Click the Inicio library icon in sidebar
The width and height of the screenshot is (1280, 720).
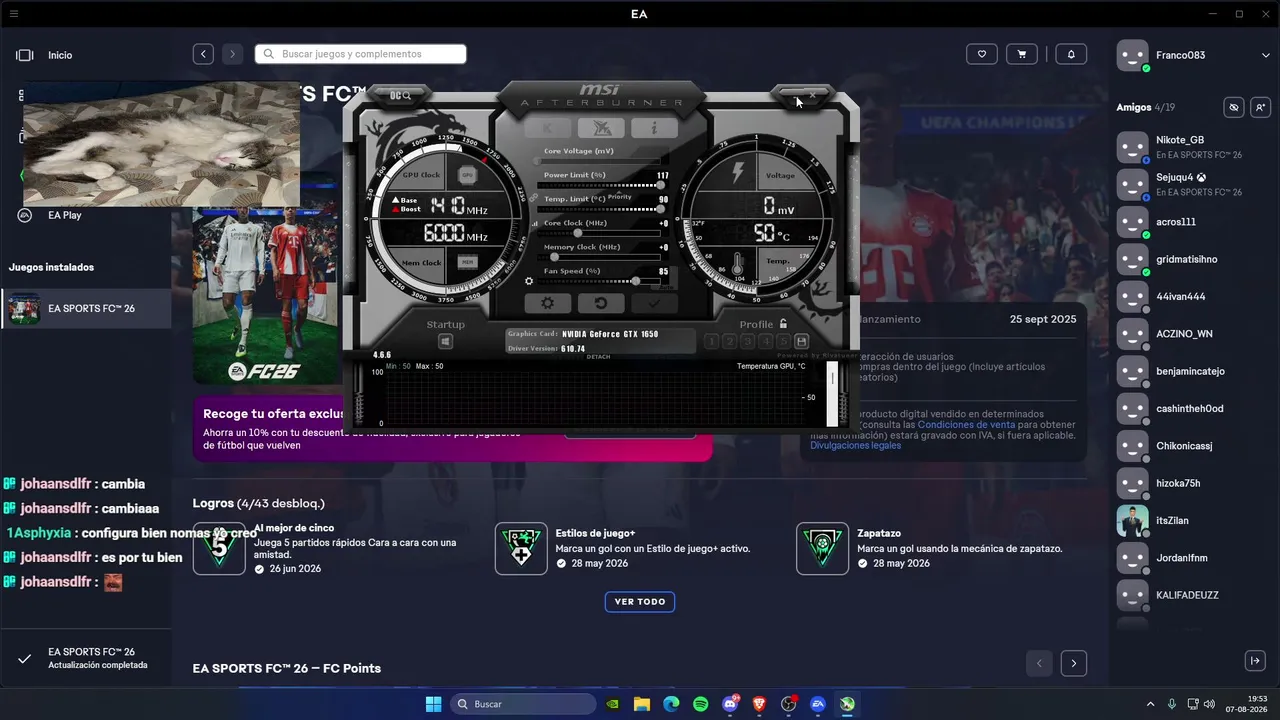point(25,55)
